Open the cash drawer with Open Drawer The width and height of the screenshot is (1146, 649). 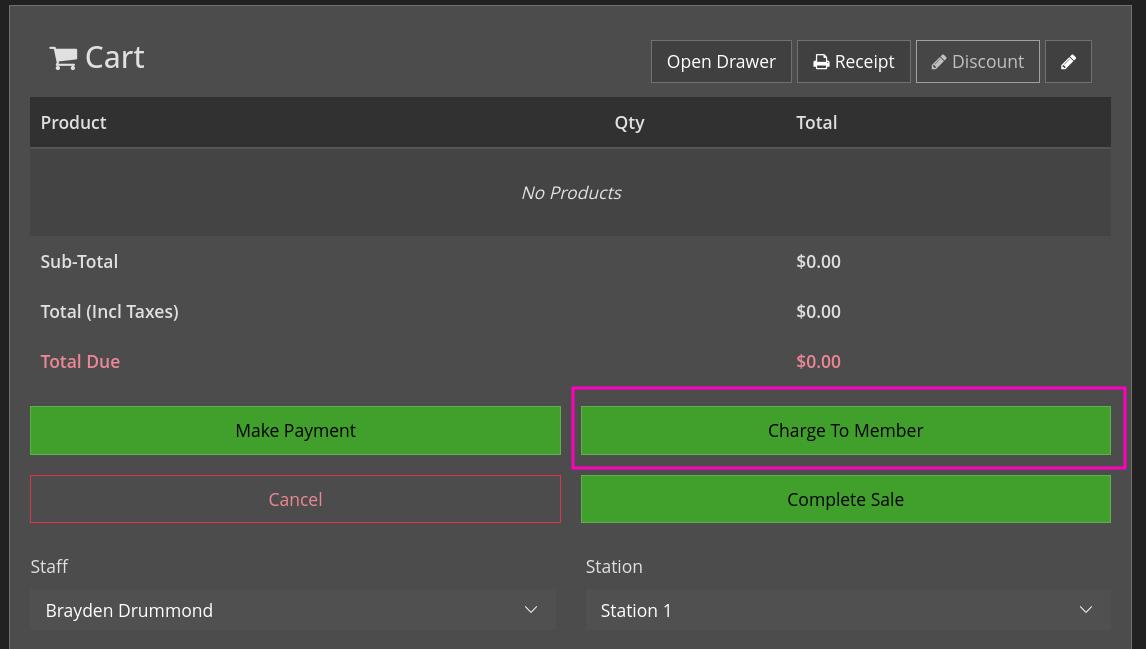pos(721,62)
